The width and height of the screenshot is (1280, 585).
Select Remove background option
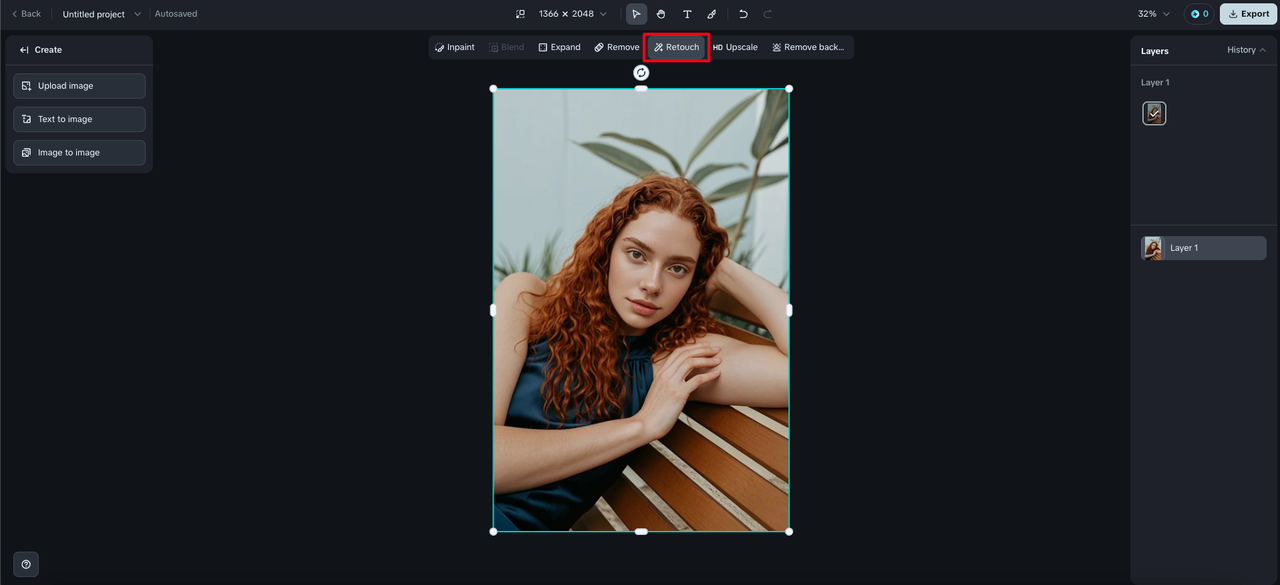[808, 47]
